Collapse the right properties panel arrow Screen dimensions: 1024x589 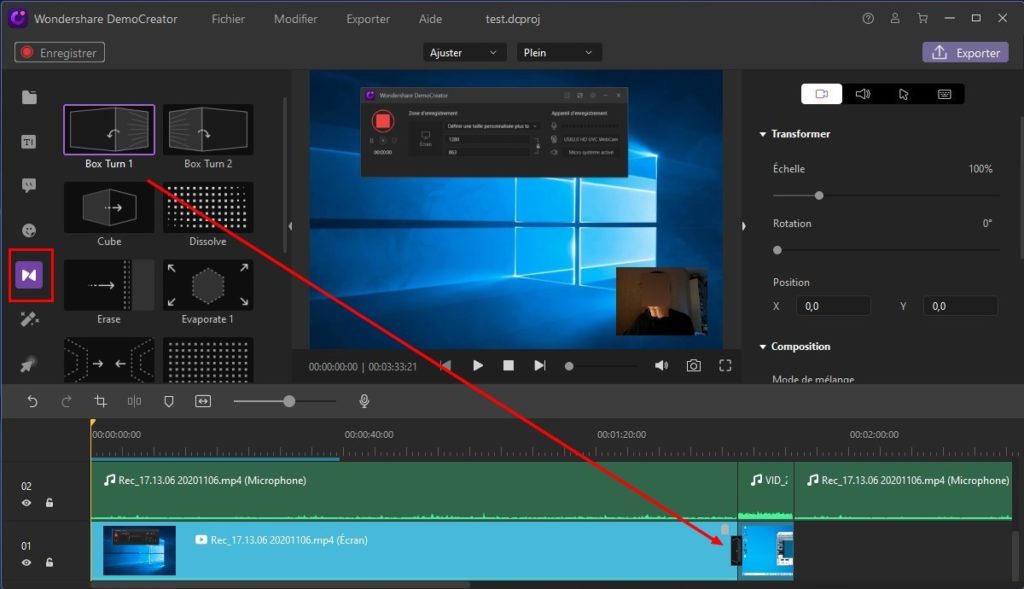(x=743, y=226)
